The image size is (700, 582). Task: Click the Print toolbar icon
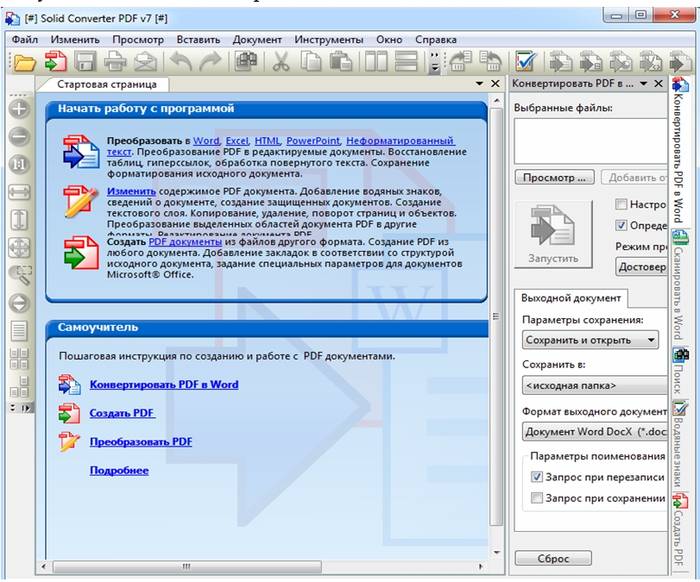tap(115, 61)
